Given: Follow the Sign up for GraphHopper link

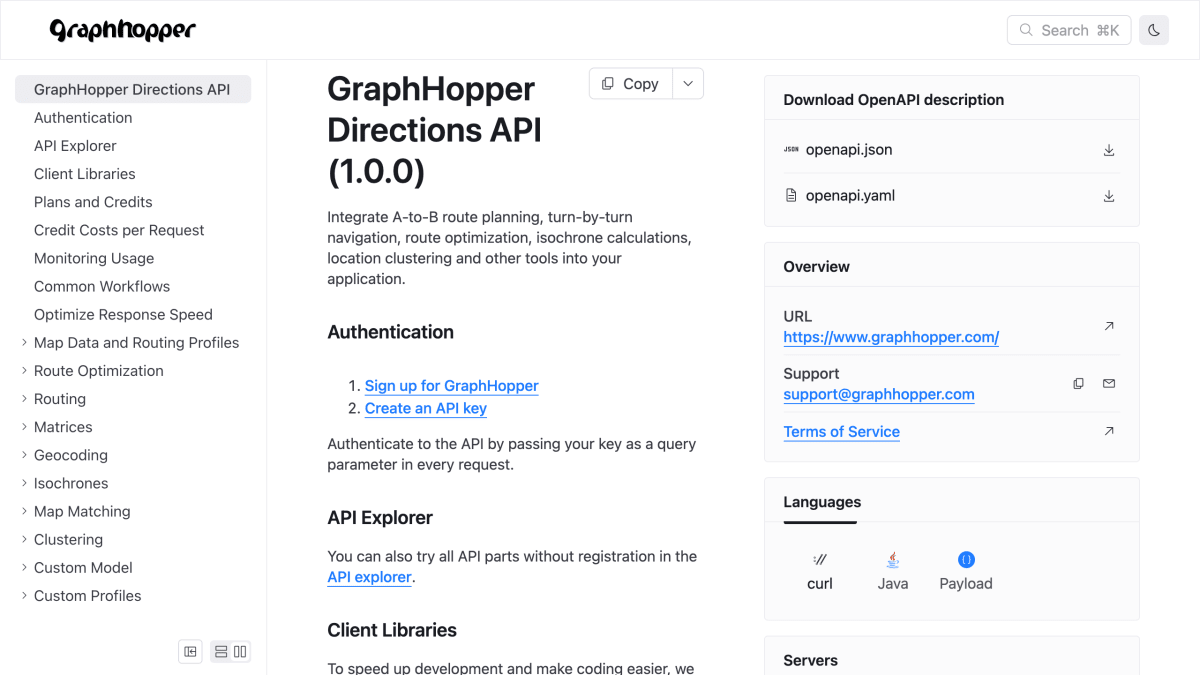Looking at the screenshot, I should tap(451, 386).
